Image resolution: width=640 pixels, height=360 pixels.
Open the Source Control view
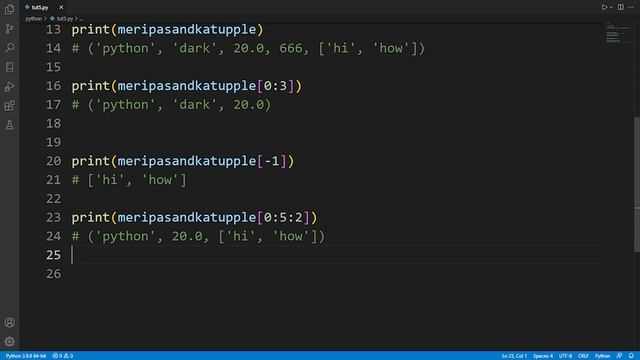click(x=9, y=29)
